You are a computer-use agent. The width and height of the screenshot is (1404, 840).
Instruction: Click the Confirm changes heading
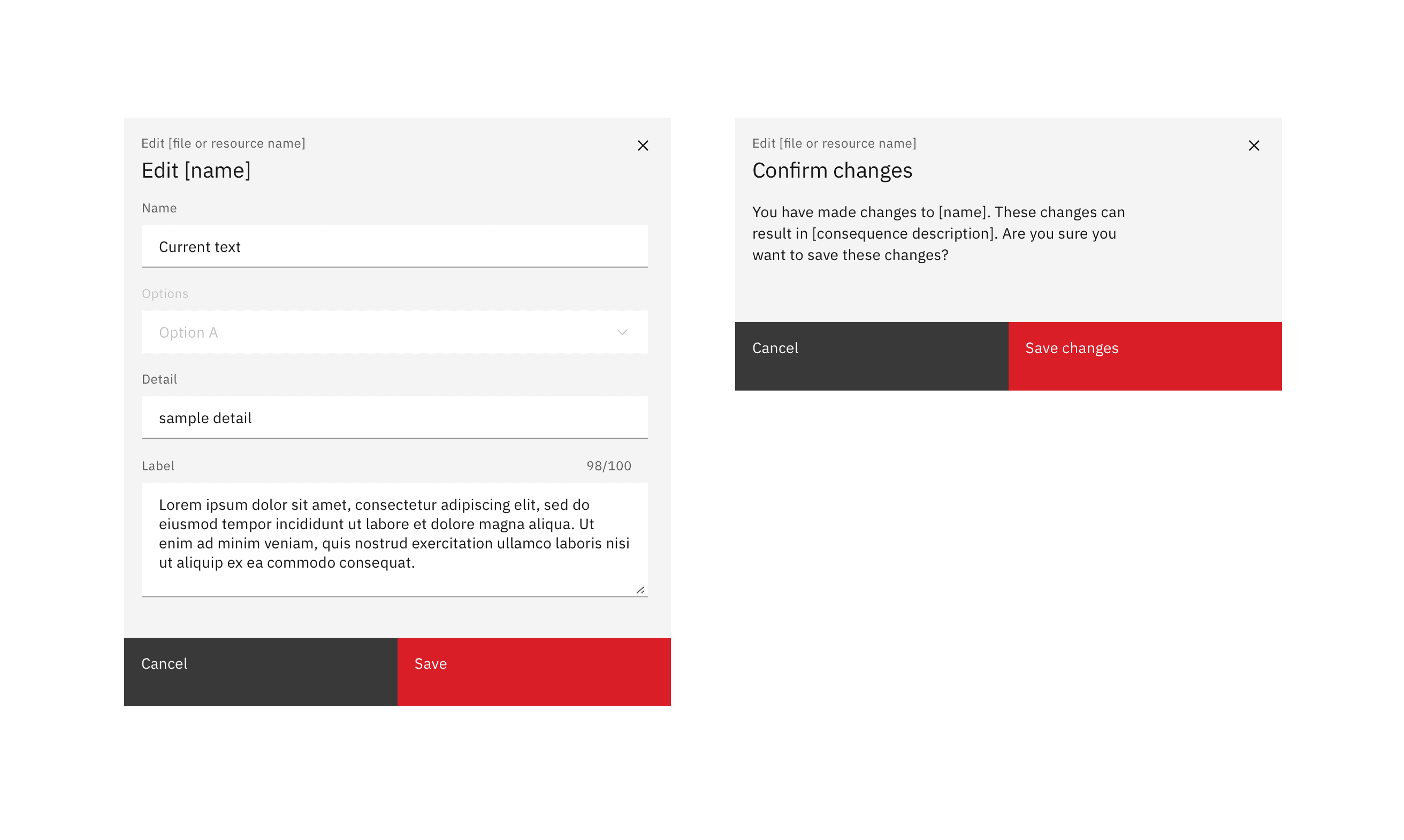[x=832, y=170]
